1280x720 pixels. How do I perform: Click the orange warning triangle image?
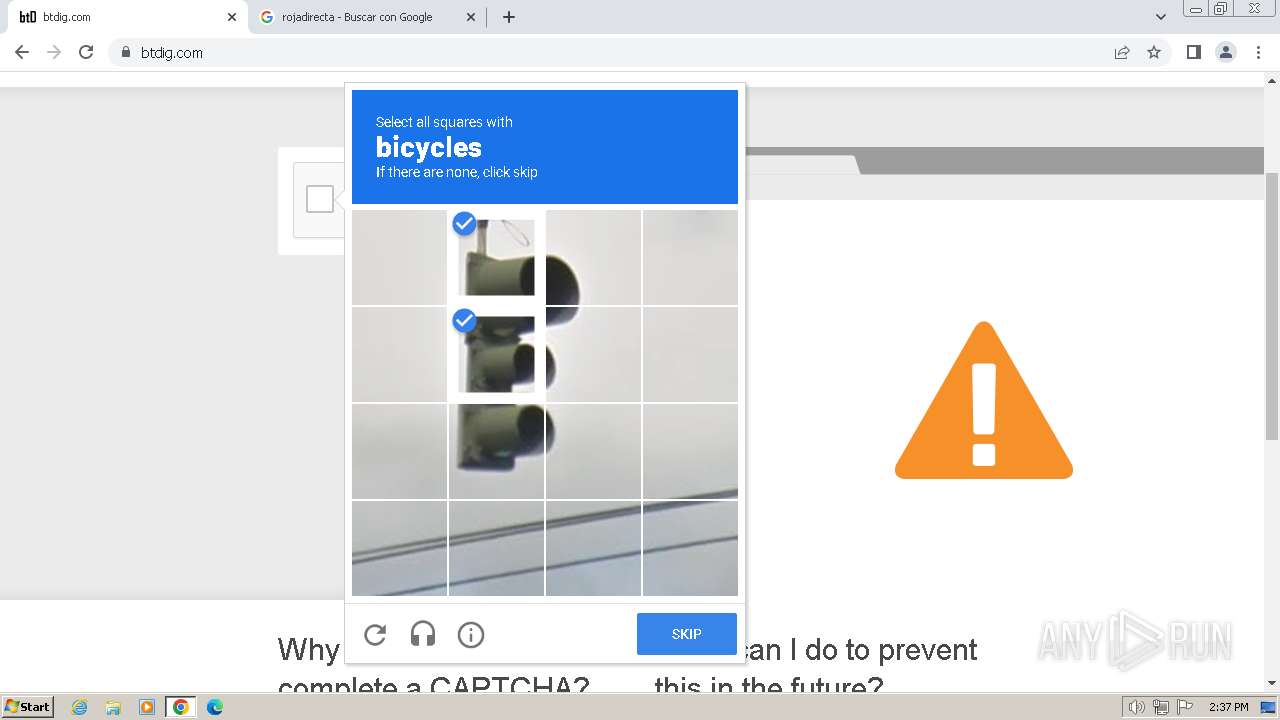pyautogui.click(x=984, y=400)
